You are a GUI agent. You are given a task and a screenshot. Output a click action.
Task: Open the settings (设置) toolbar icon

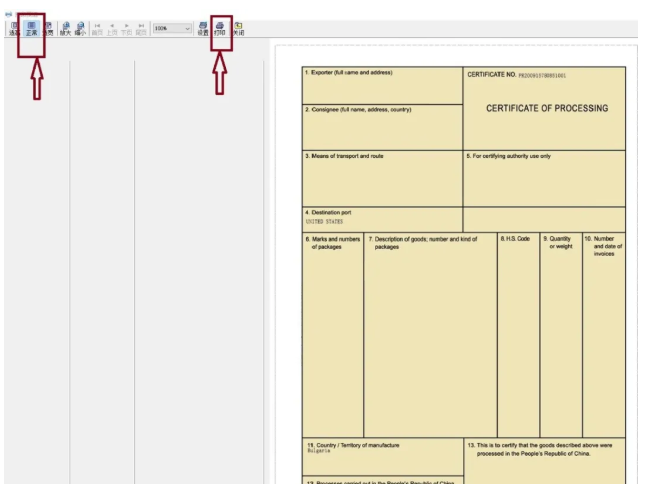pyautogui.click(x=203, y=28)
